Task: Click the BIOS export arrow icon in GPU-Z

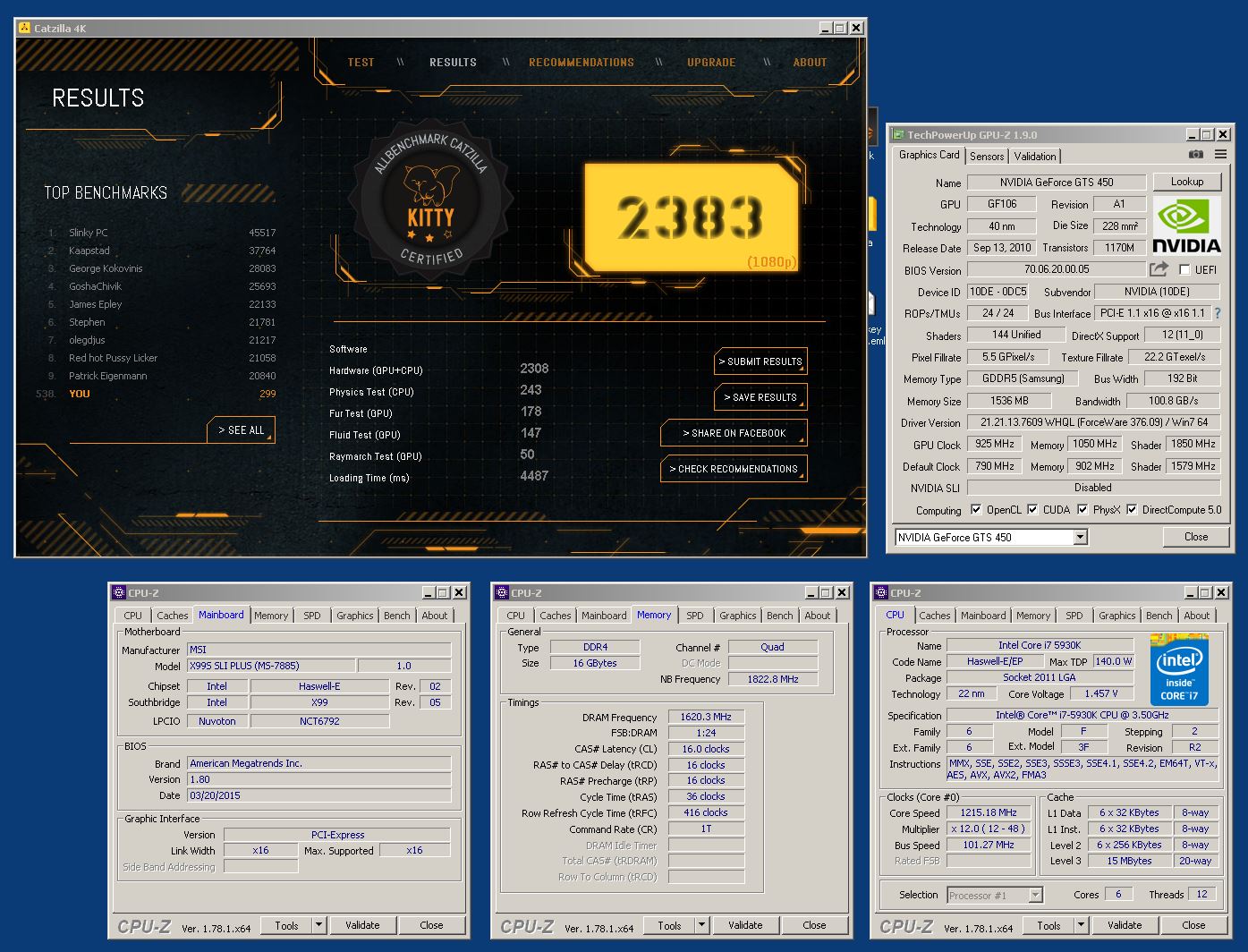Action: click(x=1159, y=268)
